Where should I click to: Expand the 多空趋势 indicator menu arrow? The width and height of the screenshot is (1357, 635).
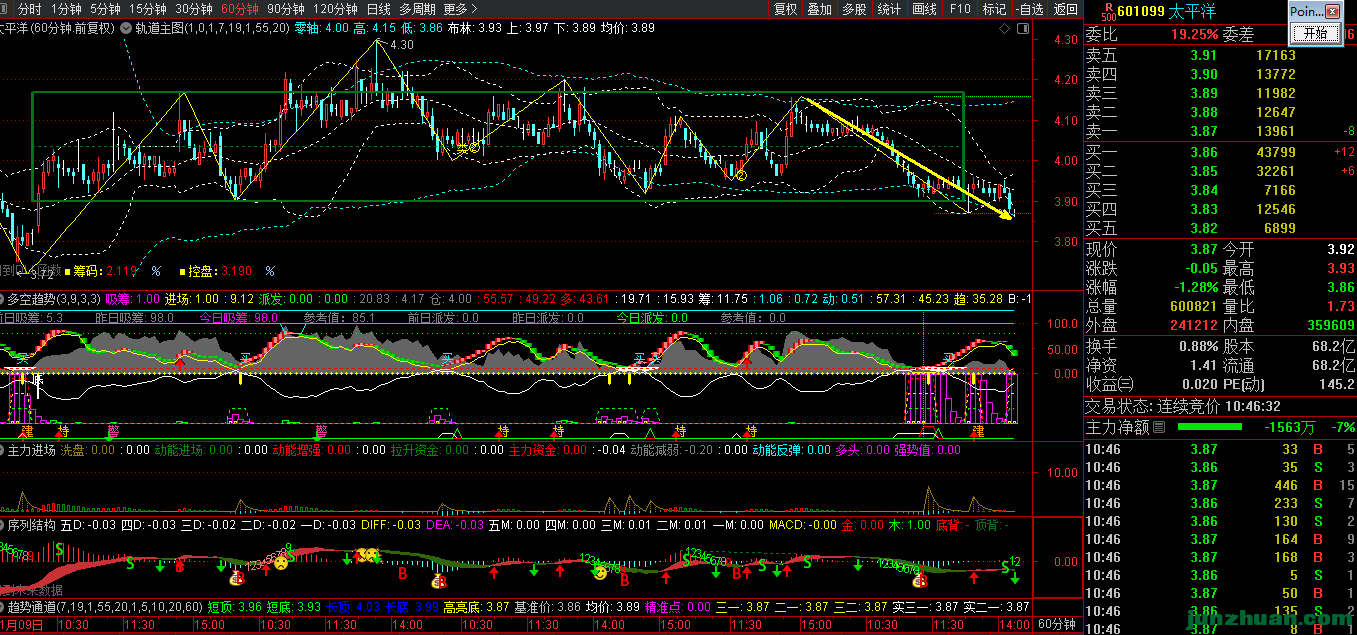3,298
